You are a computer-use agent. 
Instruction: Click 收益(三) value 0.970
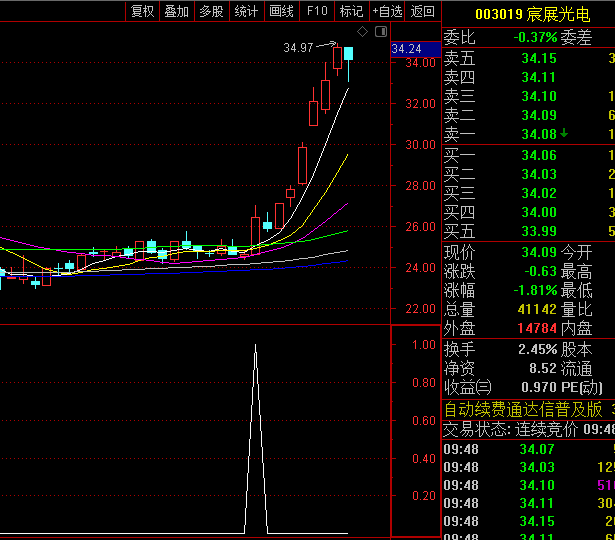[539, 387]
